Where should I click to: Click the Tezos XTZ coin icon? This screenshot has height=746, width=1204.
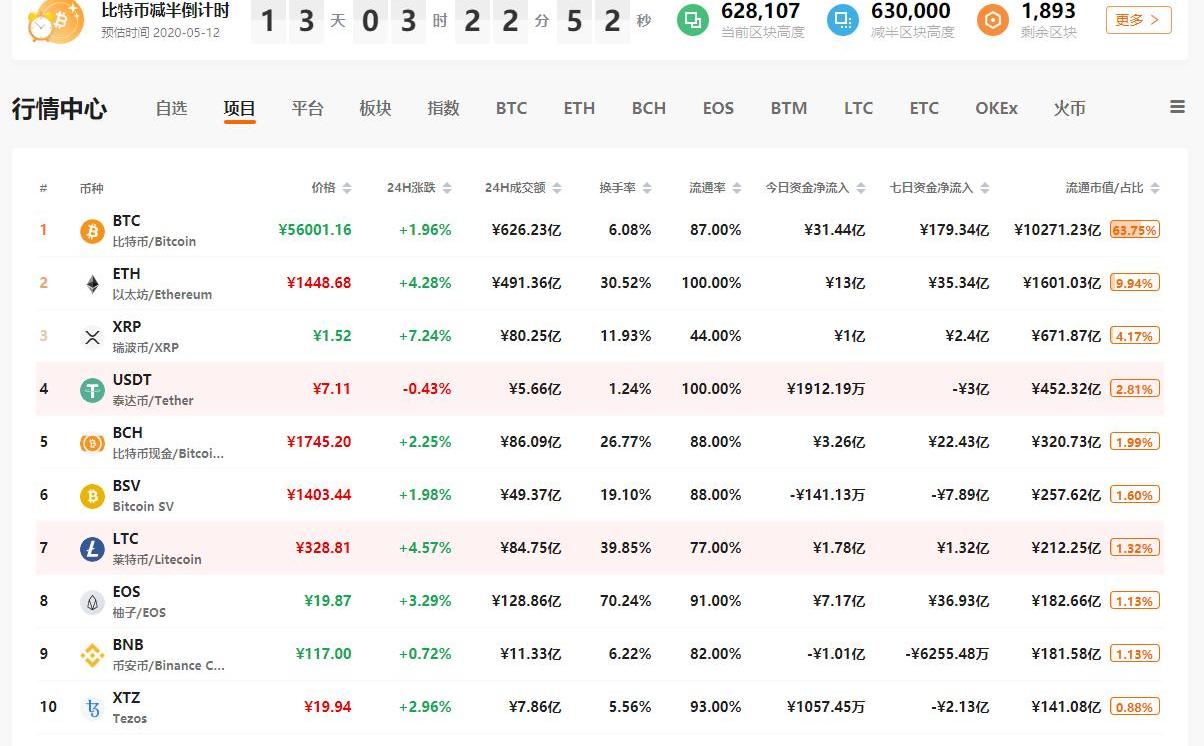coord(92,708)
